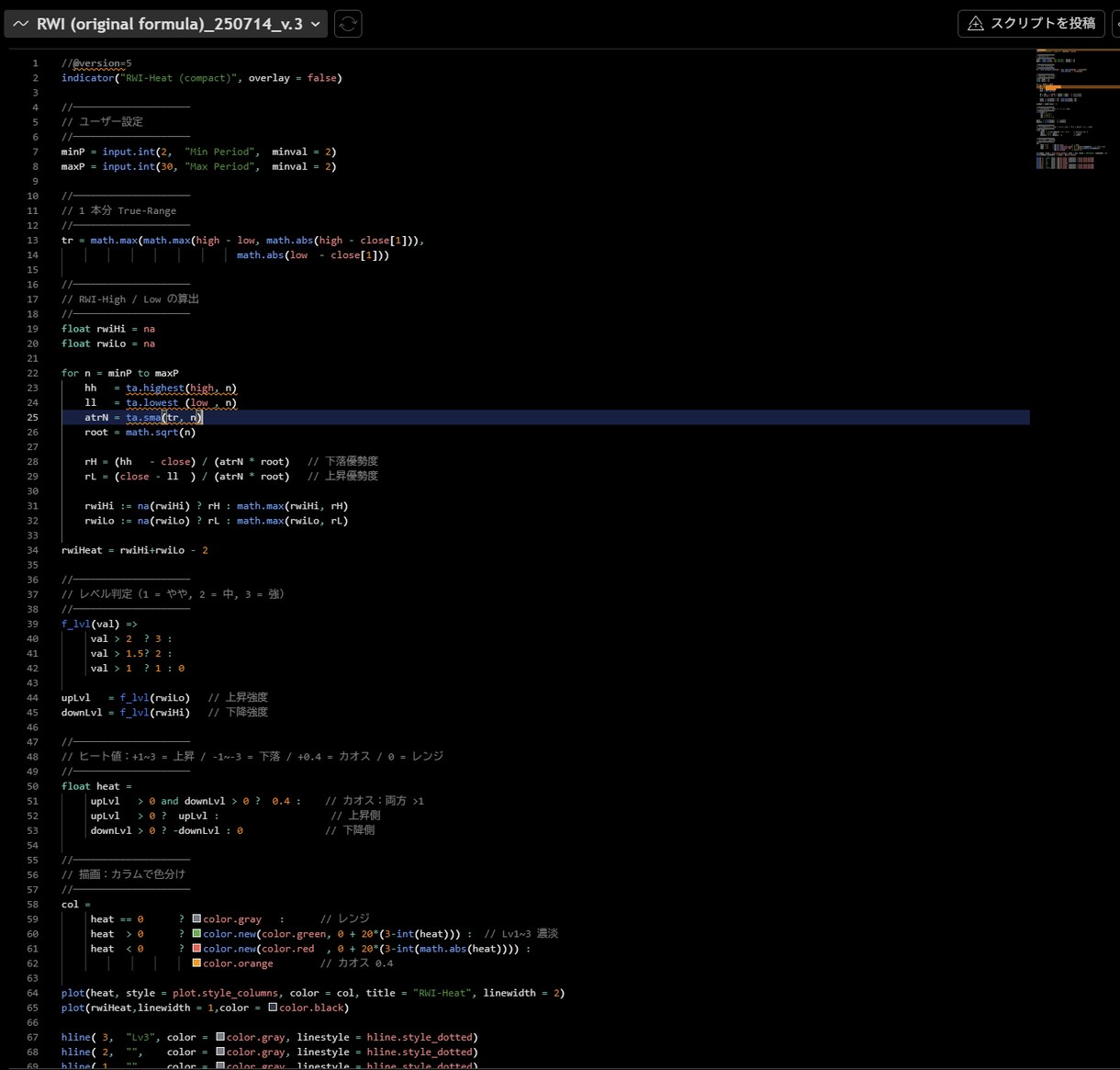
Task: Click the rwiHeat variable on line 34
Action: (x=82, y=550)
